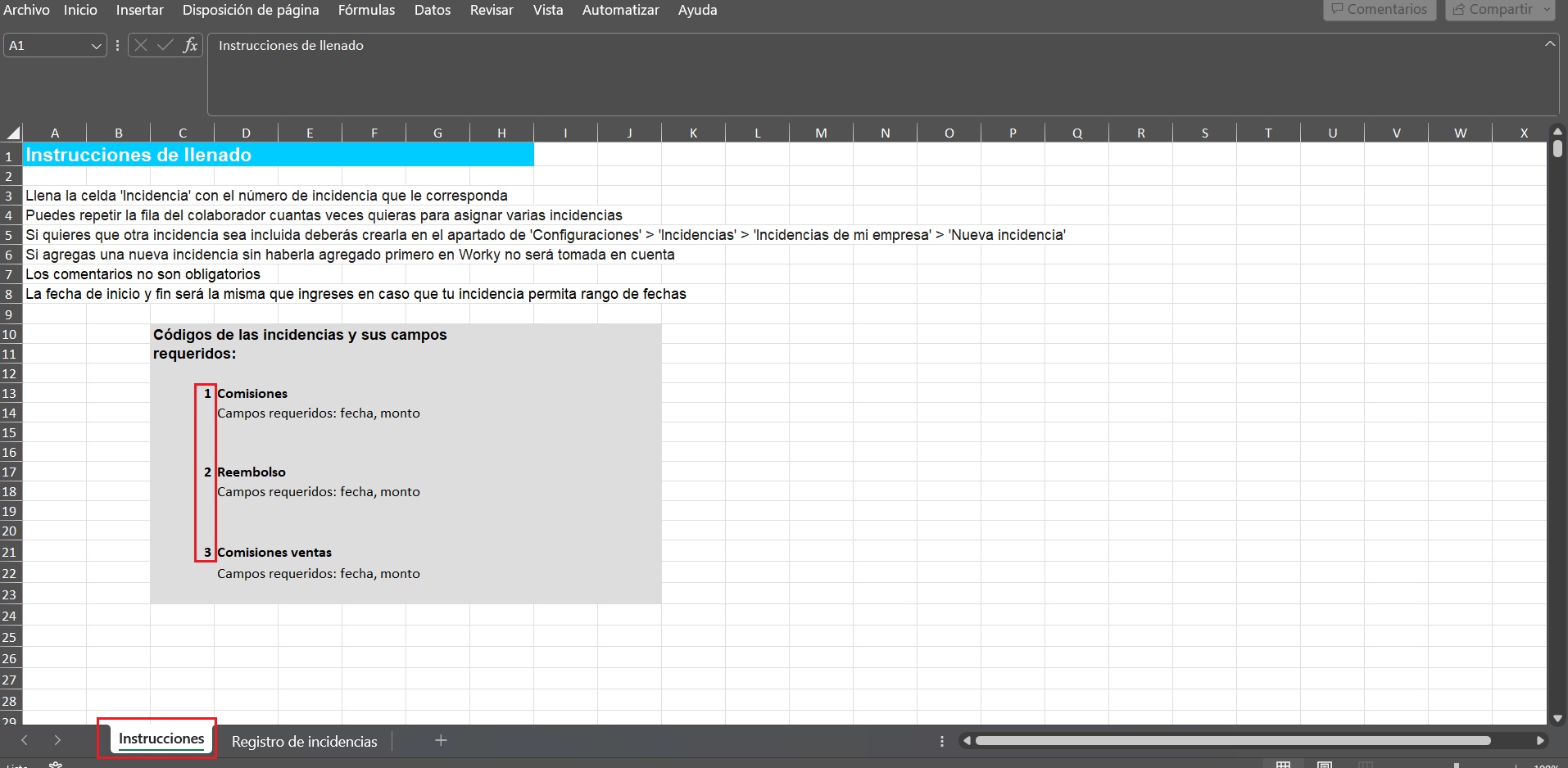
Task: Click 'Campos requeridos' under Reembolso
Action: coord(319,492)
